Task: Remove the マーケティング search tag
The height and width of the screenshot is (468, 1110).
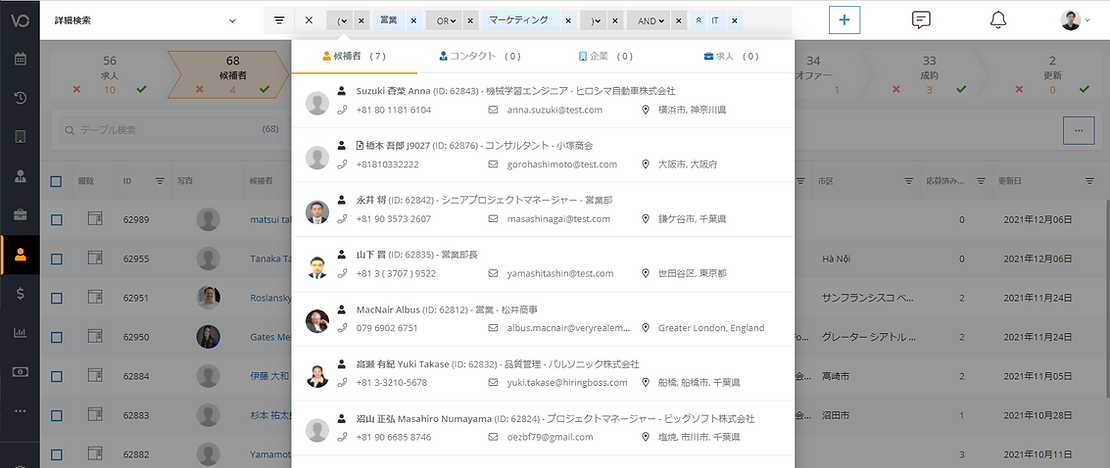Action: click(568, 20)
